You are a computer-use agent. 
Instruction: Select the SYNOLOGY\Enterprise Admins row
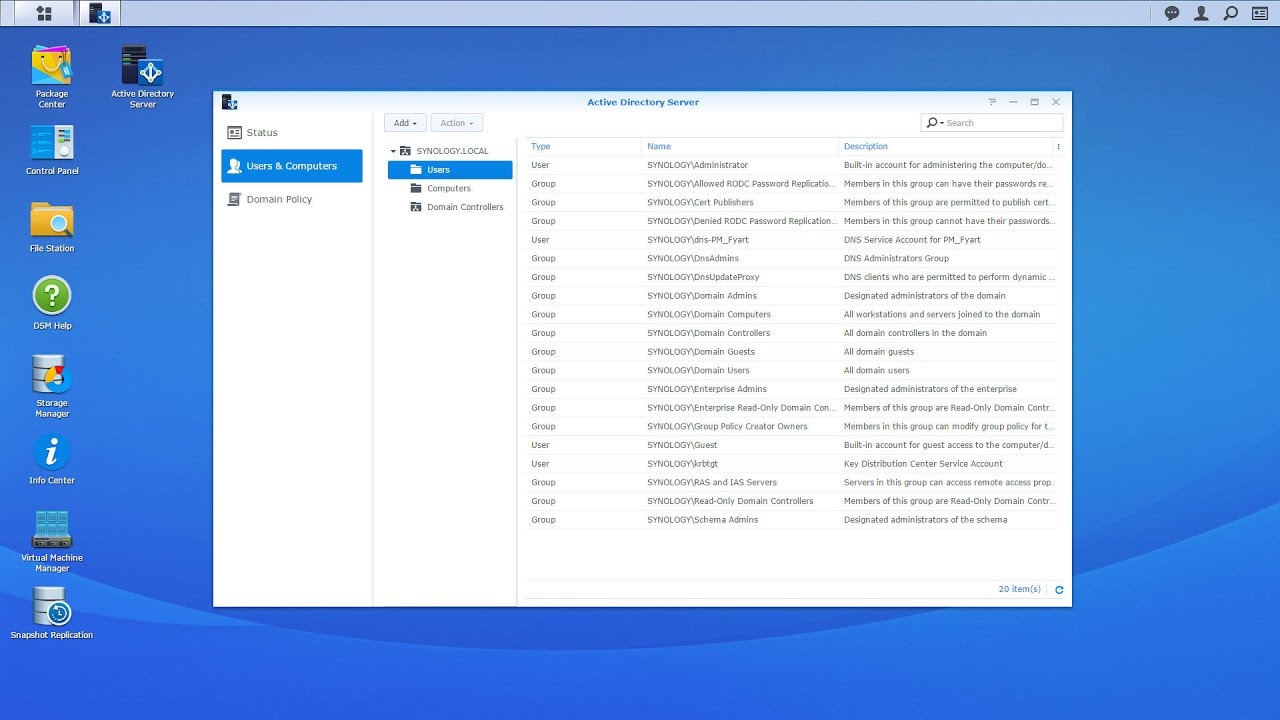pos(791,389)
